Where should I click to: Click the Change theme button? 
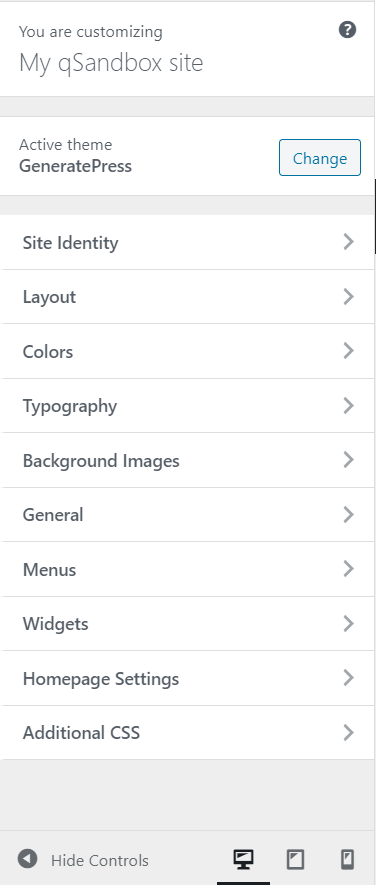(320, 157)
